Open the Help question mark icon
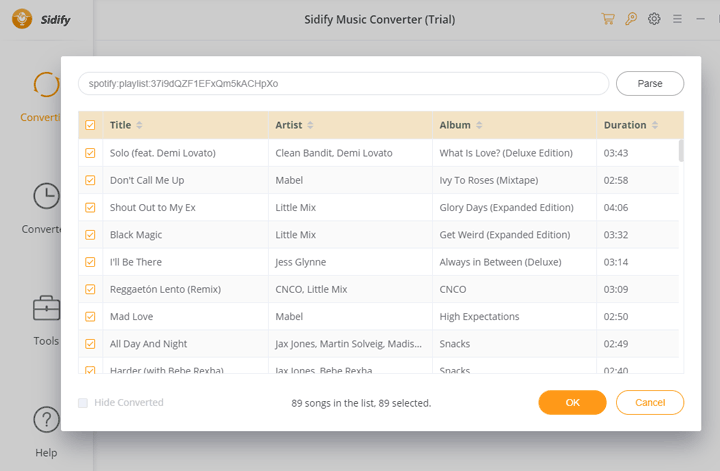Image resolution: width=720 pixels, height=471 pixels. click(46, 419)
